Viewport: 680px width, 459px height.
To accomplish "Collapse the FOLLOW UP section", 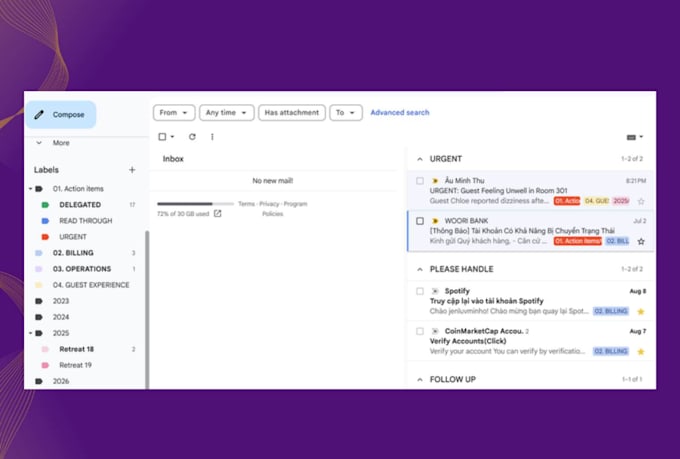I will 420,380.
